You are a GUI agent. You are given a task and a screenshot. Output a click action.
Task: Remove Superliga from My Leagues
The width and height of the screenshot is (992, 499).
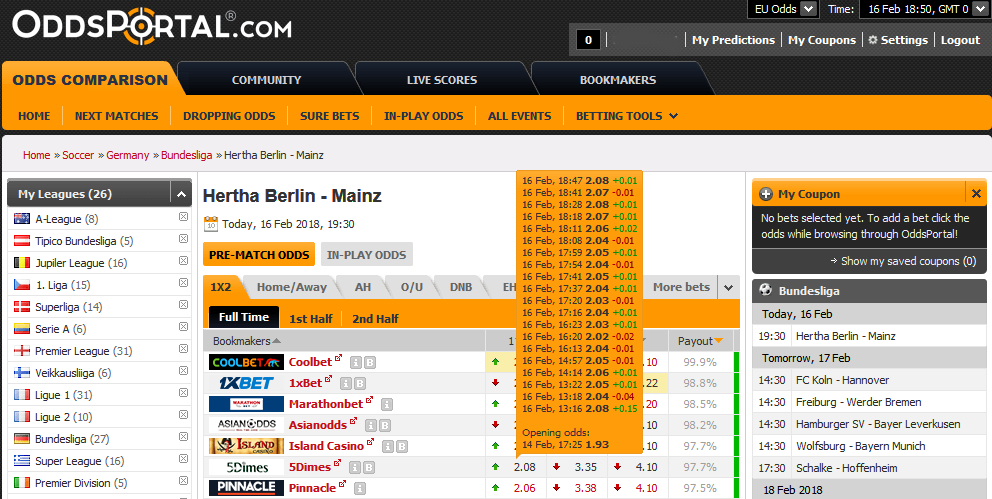(183, 305)
